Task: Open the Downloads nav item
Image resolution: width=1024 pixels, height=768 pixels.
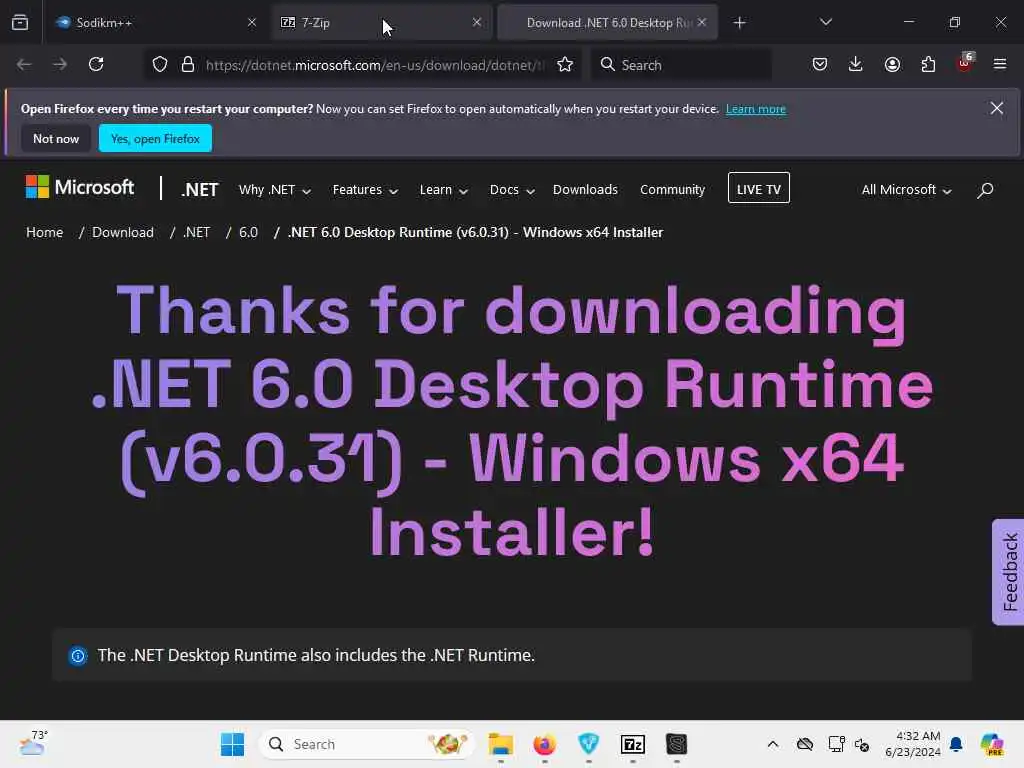Action: 585,189
